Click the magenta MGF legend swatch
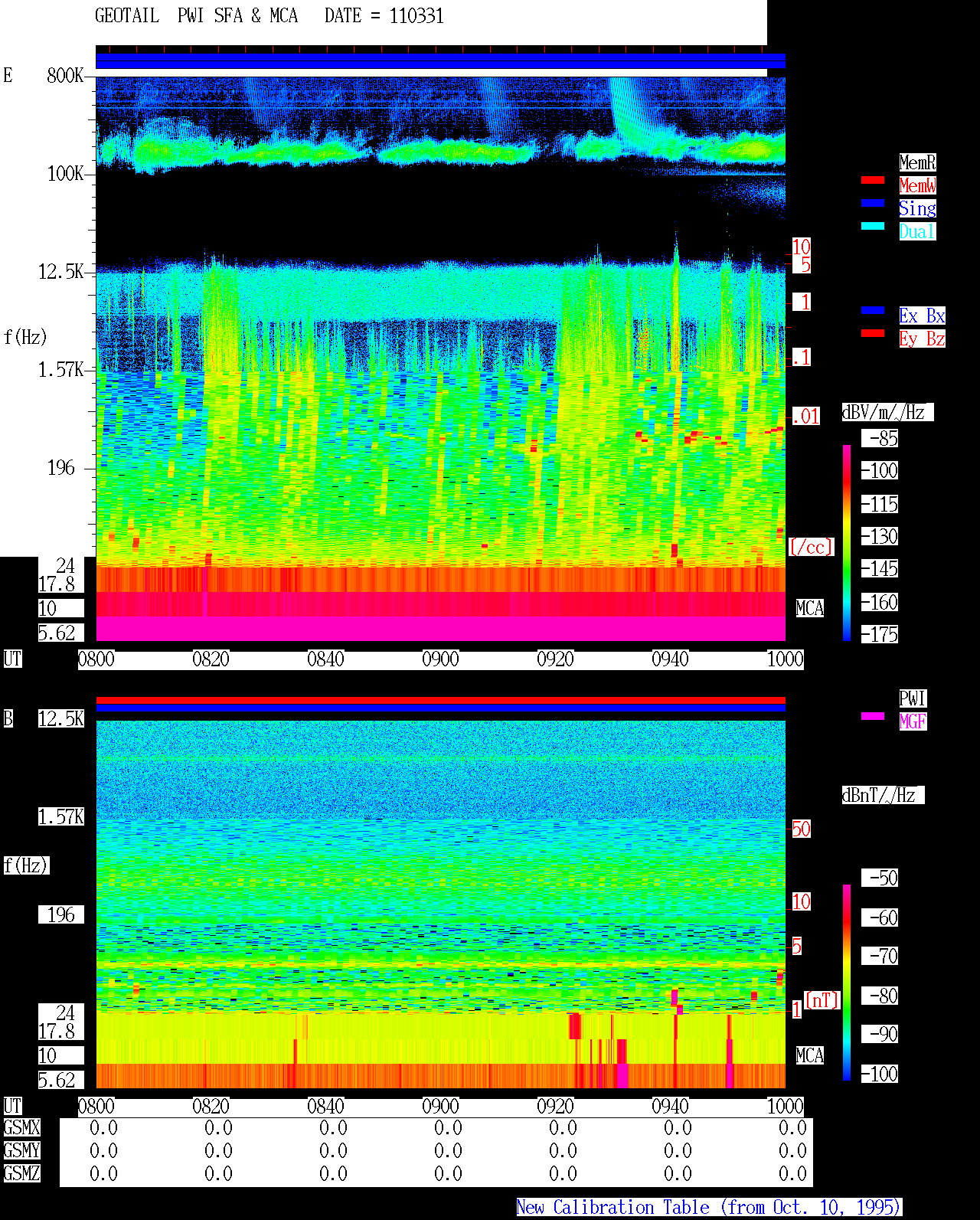980x1220 pixels. [873, 716]
